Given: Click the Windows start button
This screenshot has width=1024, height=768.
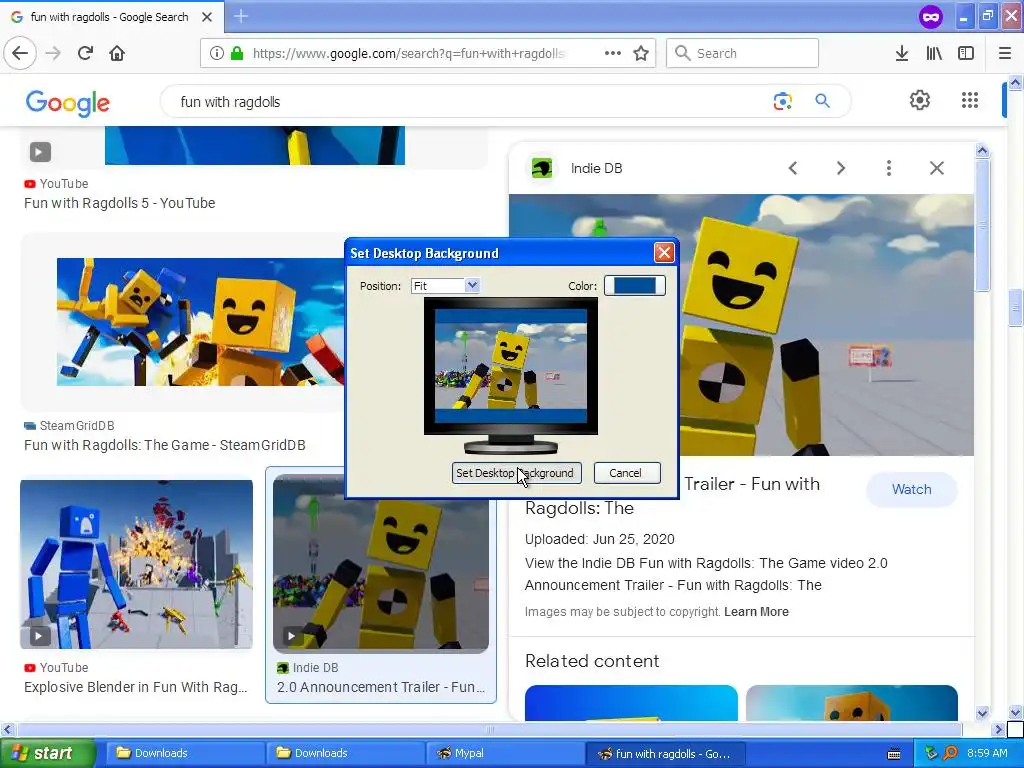Looking at the screenshot, I should pos(48,753).
